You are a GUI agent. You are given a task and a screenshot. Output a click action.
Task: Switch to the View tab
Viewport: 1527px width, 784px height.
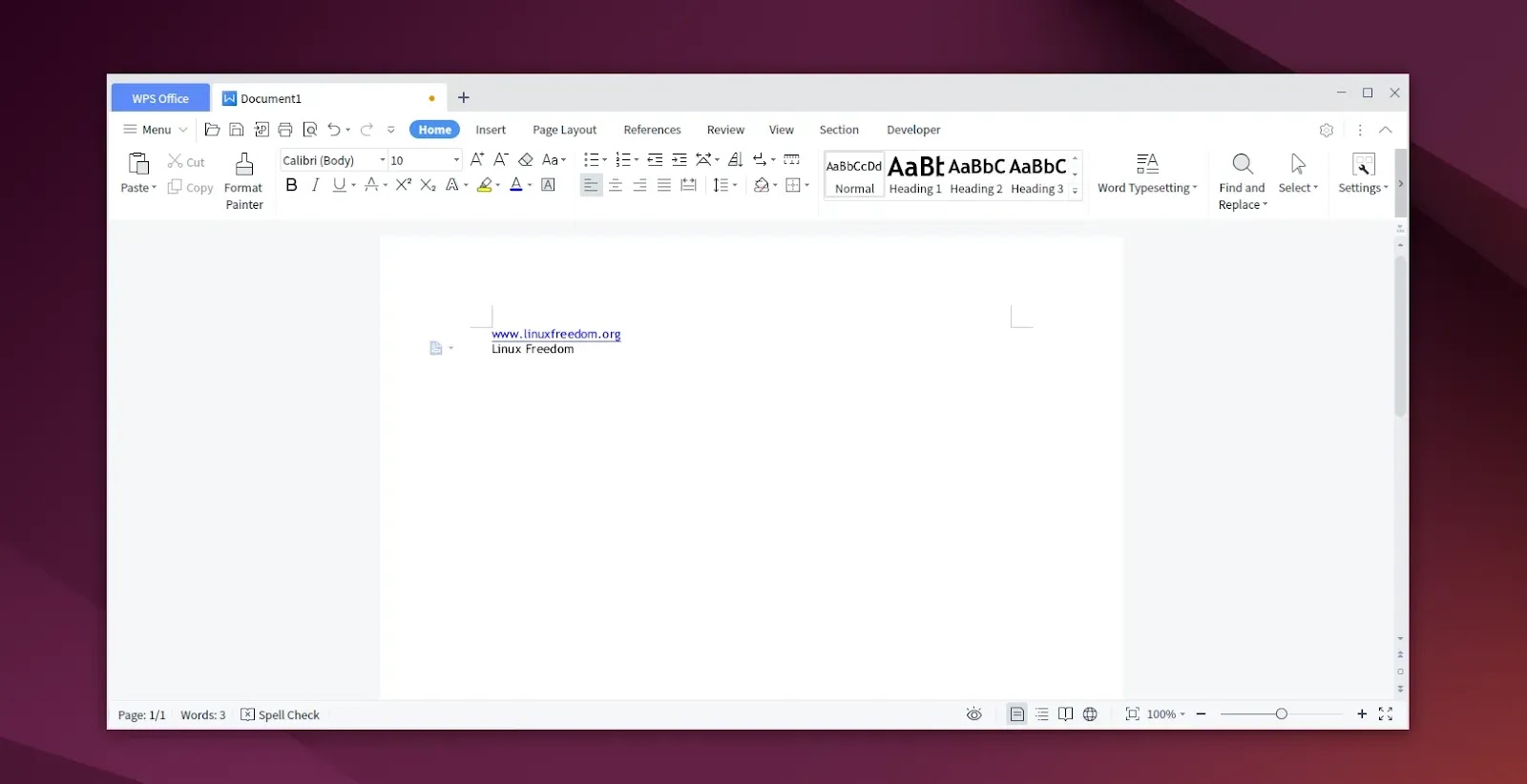coord(781,130)
